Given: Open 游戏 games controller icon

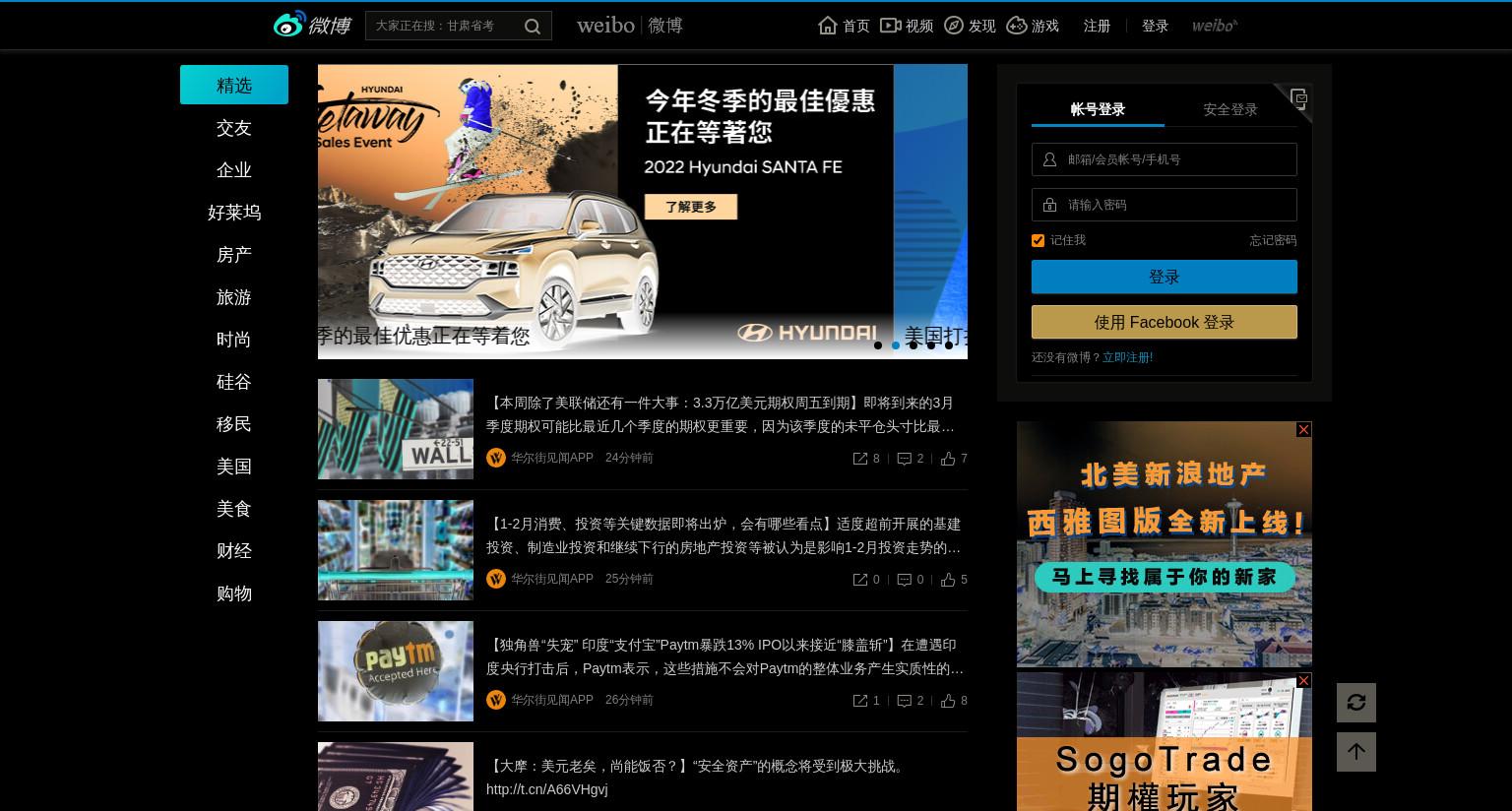Looking at the screenshot, I should [1017, 26].
